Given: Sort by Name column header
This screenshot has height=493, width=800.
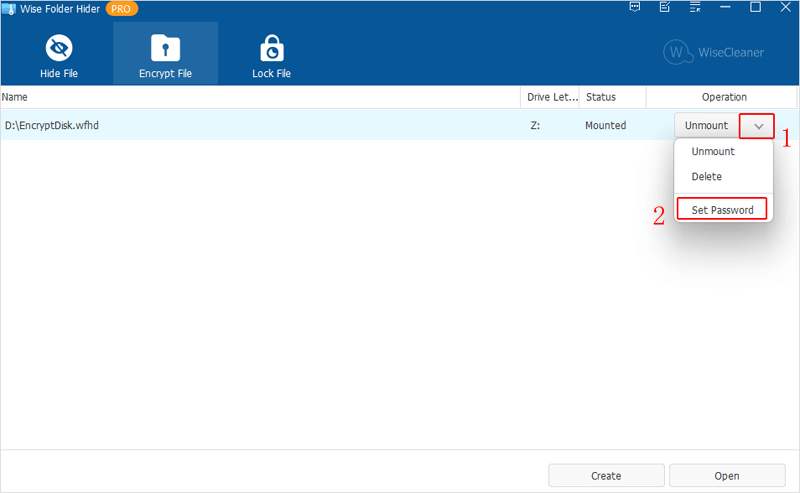Looking at the screenshot, I should pos(260,97).
